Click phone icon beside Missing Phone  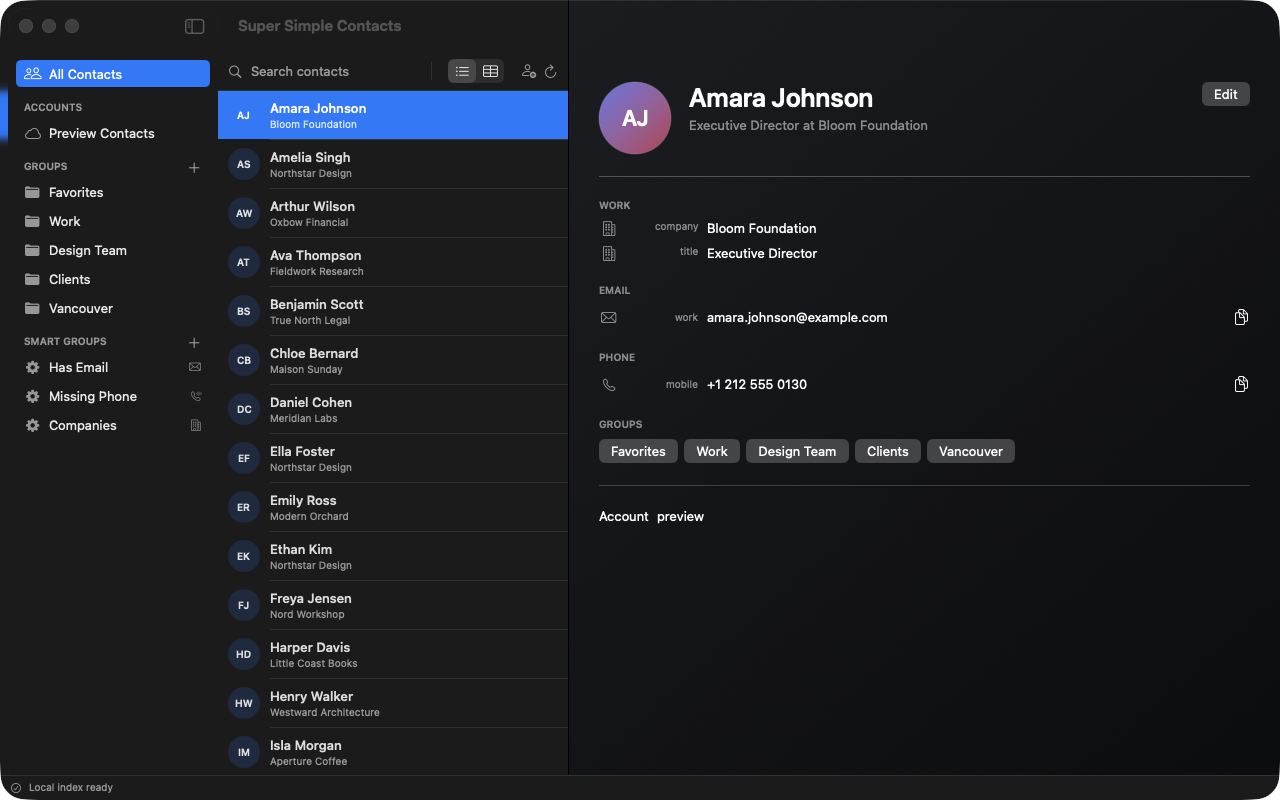point(195,396)
